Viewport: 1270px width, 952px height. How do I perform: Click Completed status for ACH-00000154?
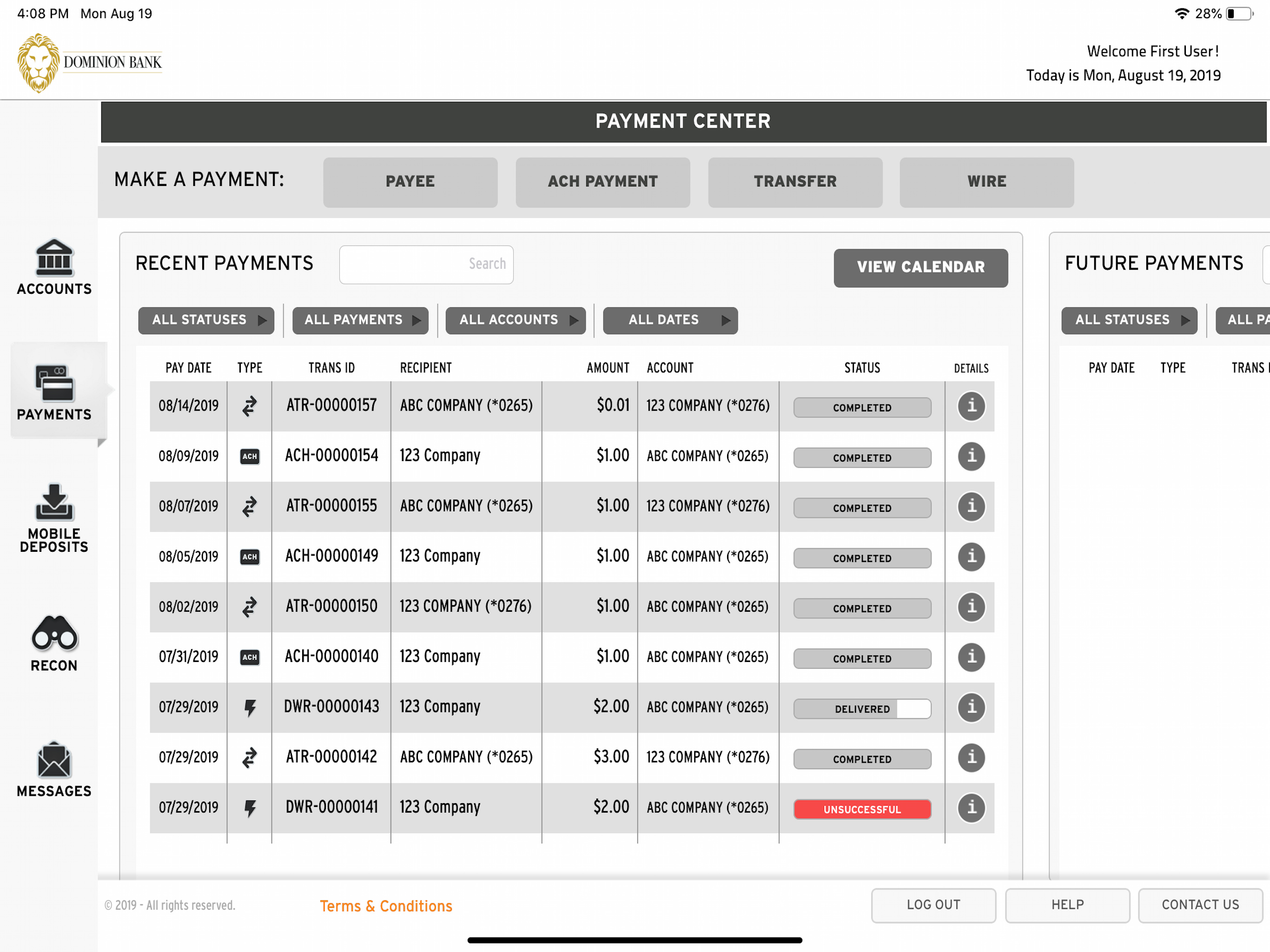coord(862,457)
